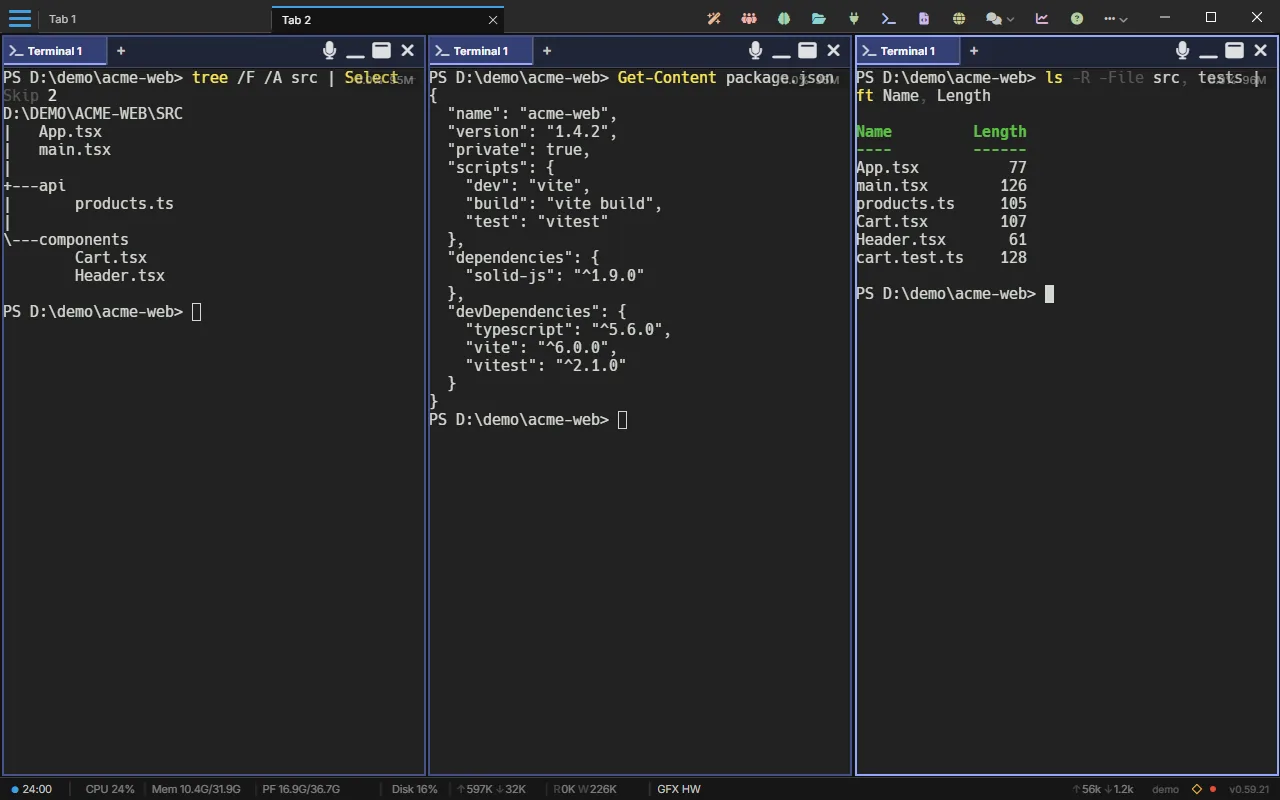Image resolution: width=1280 pixels, height=800 pixels.
Task: Click products.ts in the file tree output
Action: [124, 203]
